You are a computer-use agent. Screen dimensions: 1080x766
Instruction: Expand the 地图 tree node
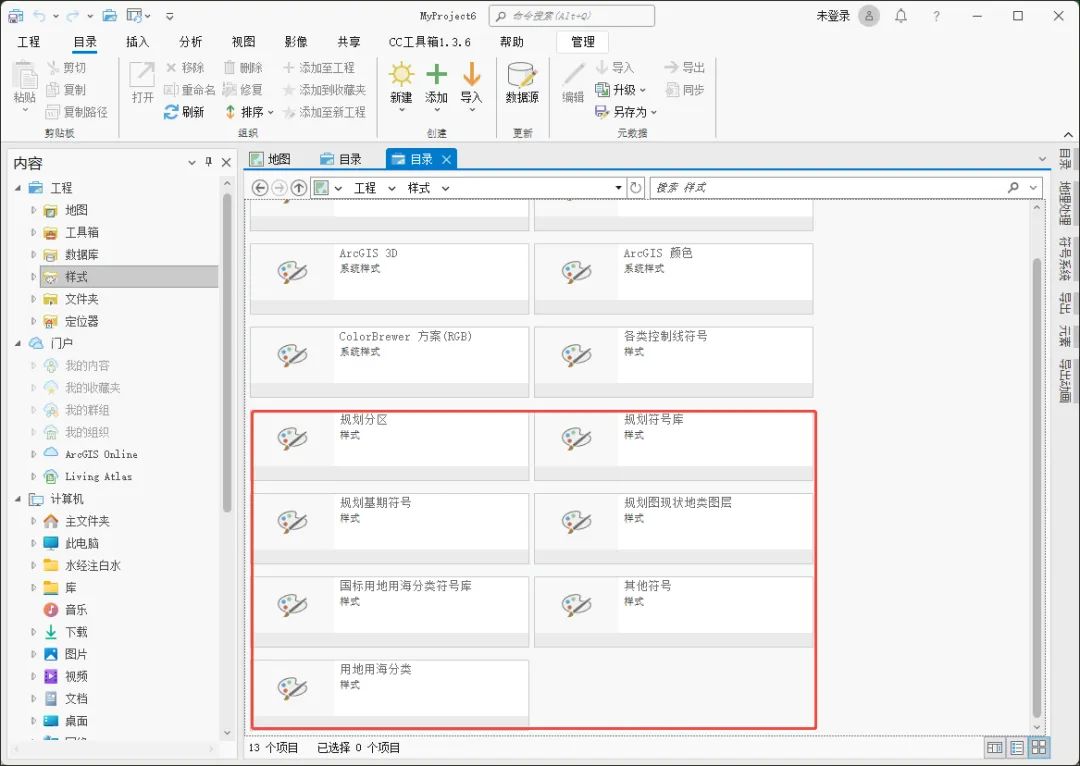(x=33, y=210)
